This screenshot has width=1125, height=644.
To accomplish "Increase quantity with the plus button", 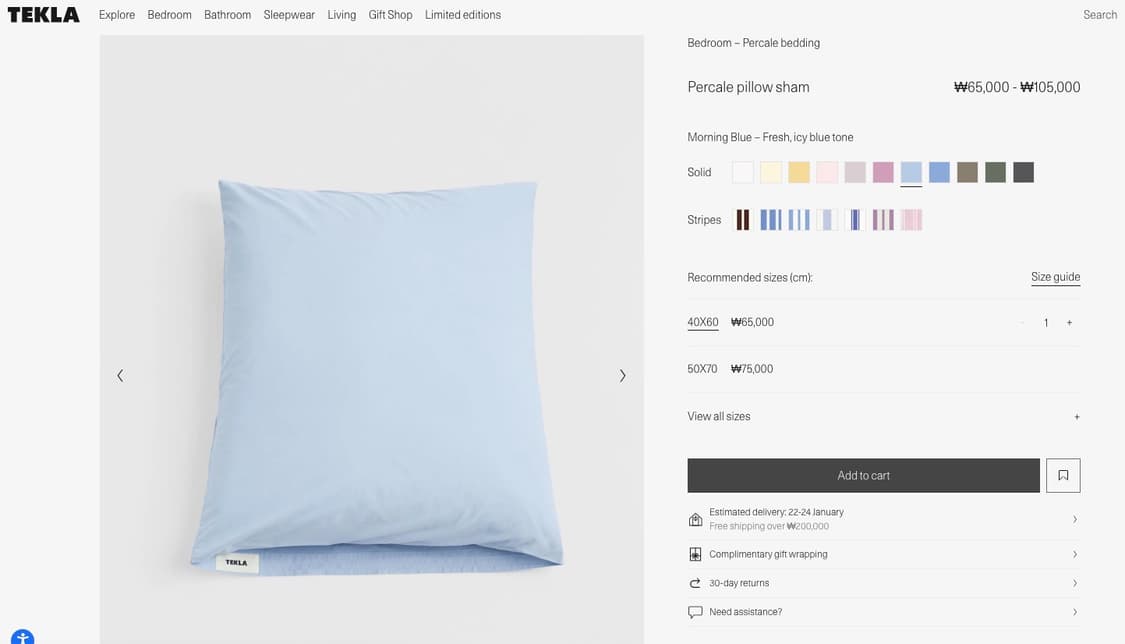I will point(1069,323).
